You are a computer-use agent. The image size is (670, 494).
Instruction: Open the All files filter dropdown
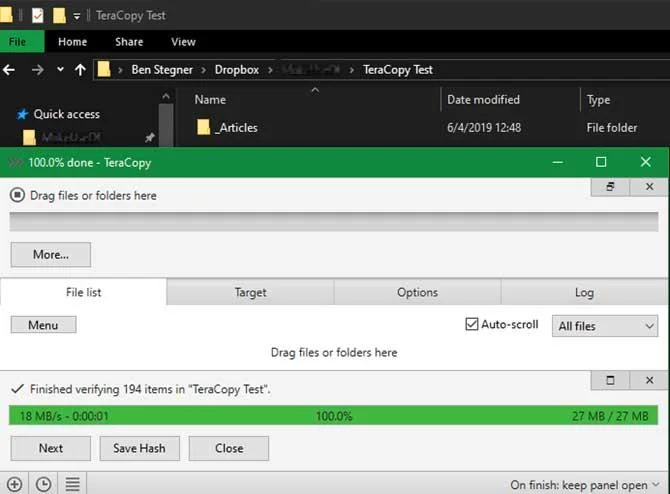605,326
